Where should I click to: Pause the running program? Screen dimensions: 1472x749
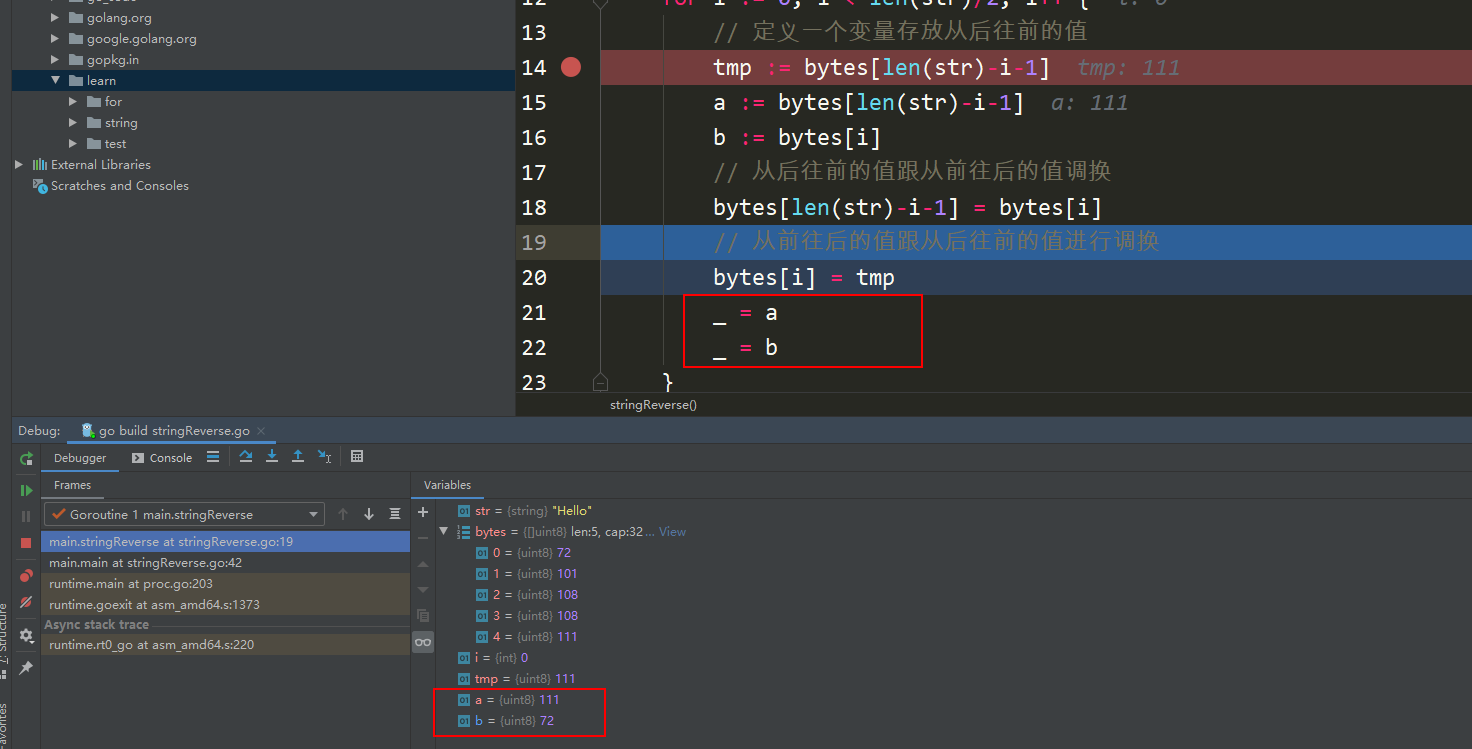(27, 516)
